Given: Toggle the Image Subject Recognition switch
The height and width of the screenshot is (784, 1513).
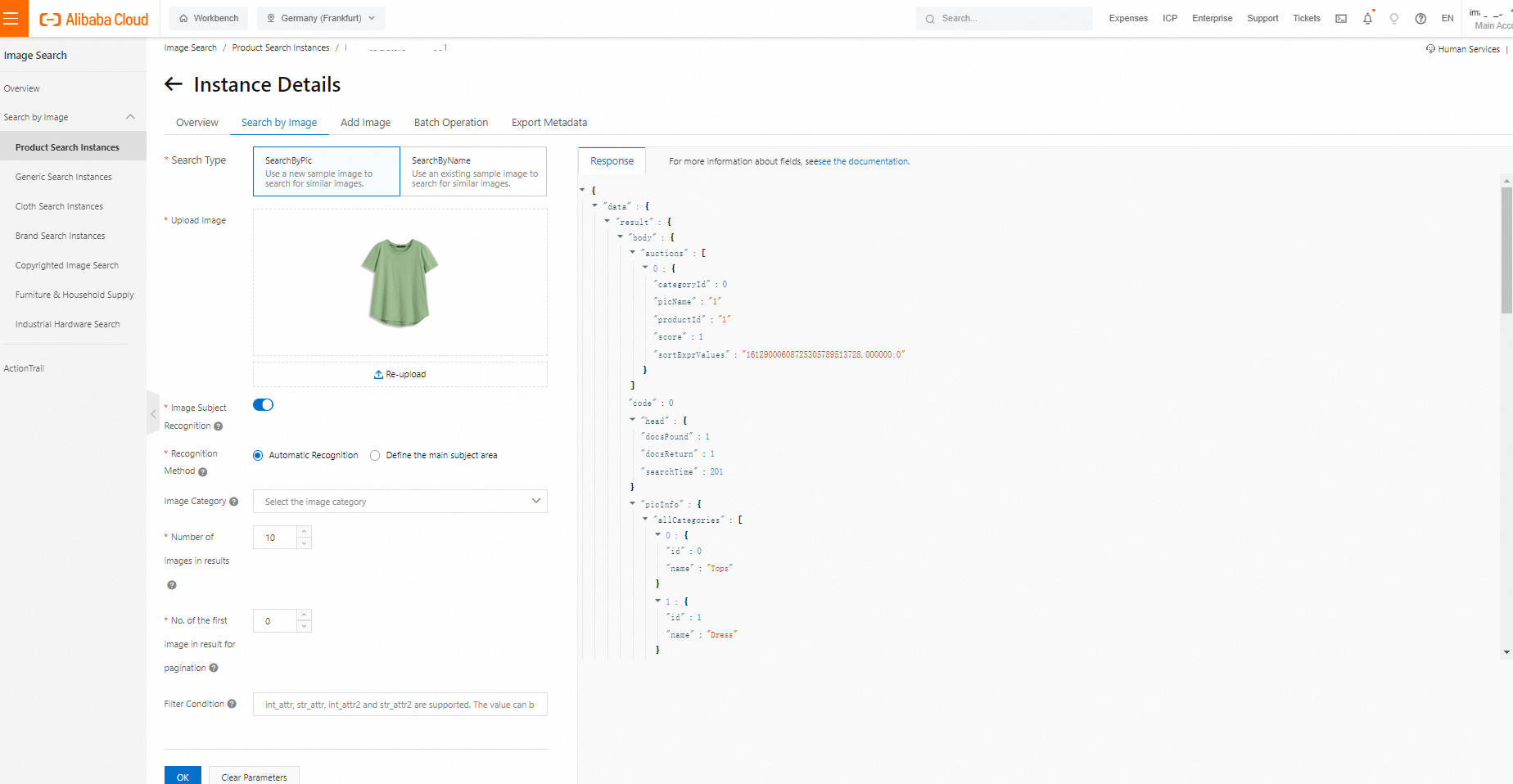Looking at the screenshot, I should point(263,405).
